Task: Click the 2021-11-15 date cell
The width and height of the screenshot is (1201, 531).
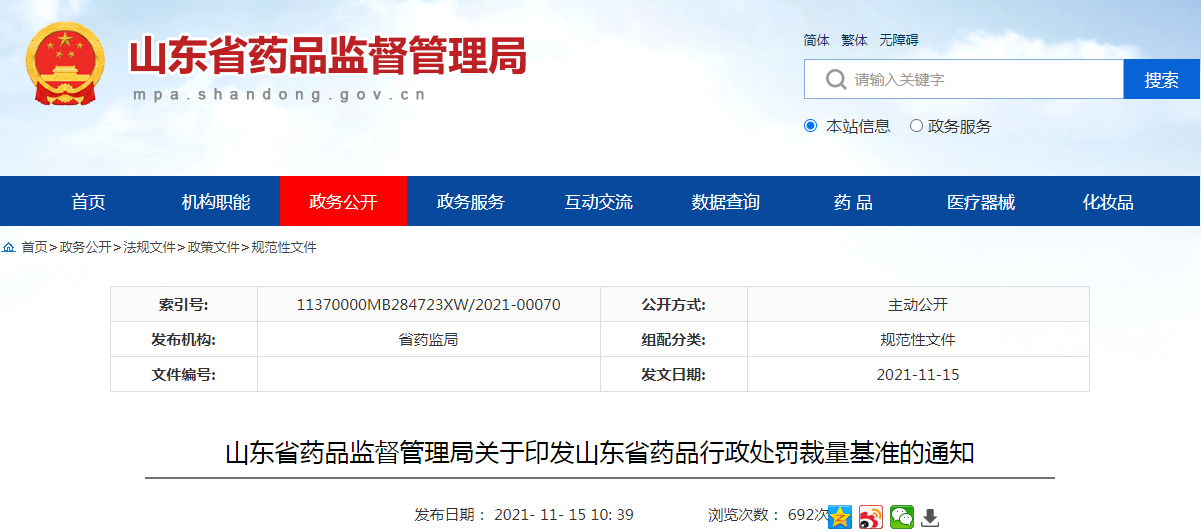Action: 918,374
